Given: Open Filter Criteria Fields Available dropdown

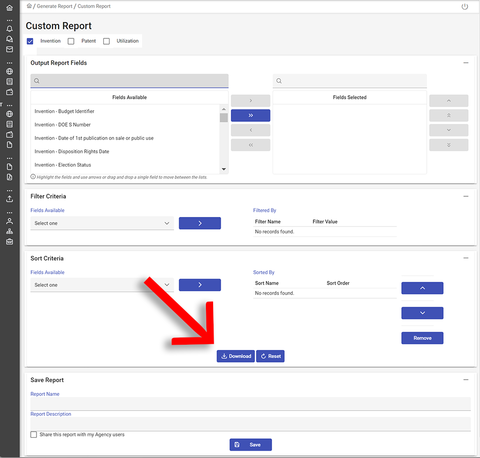Looking at the screenshot, I should [x=102, y=223].
